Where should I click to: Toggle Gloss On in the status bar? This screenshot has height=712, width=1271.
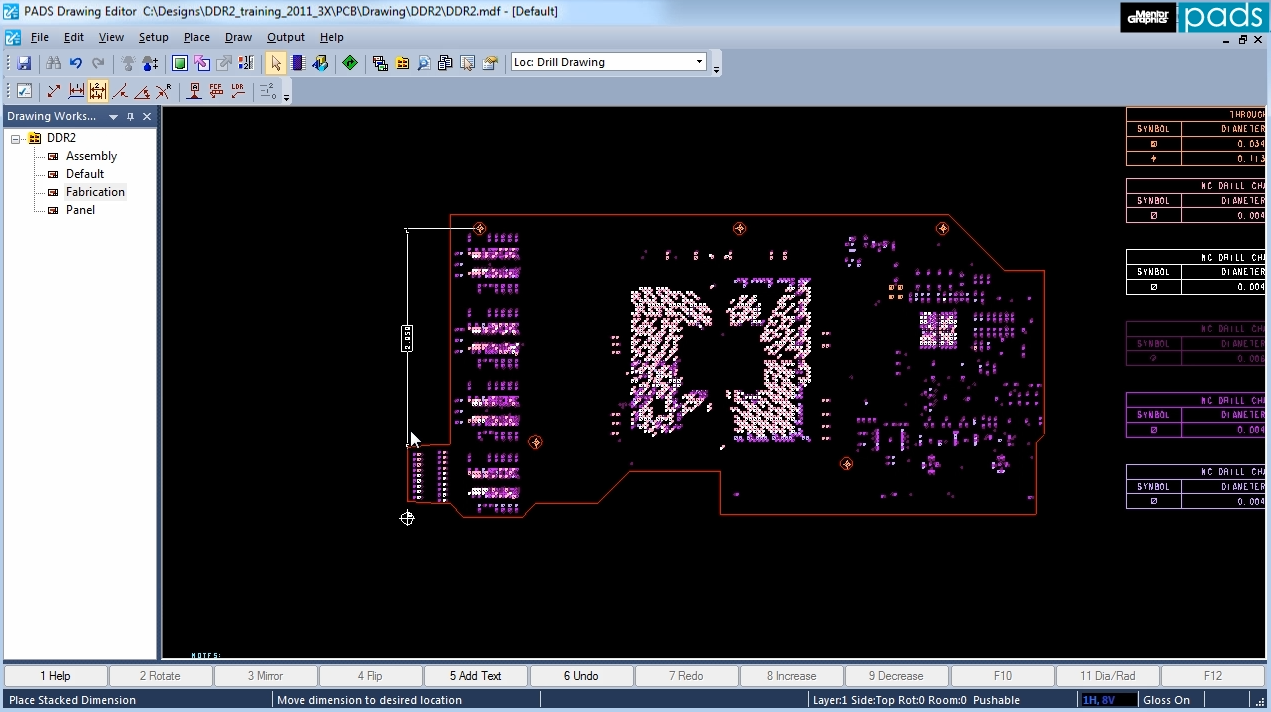1166,699
